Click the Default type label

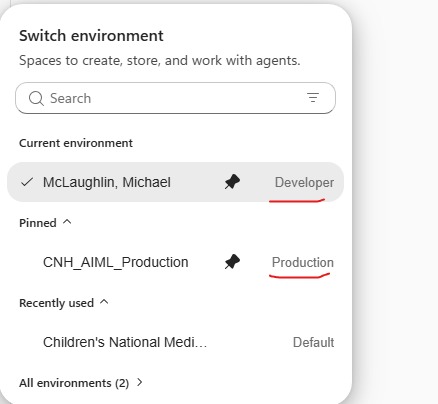tap(313, 342)
